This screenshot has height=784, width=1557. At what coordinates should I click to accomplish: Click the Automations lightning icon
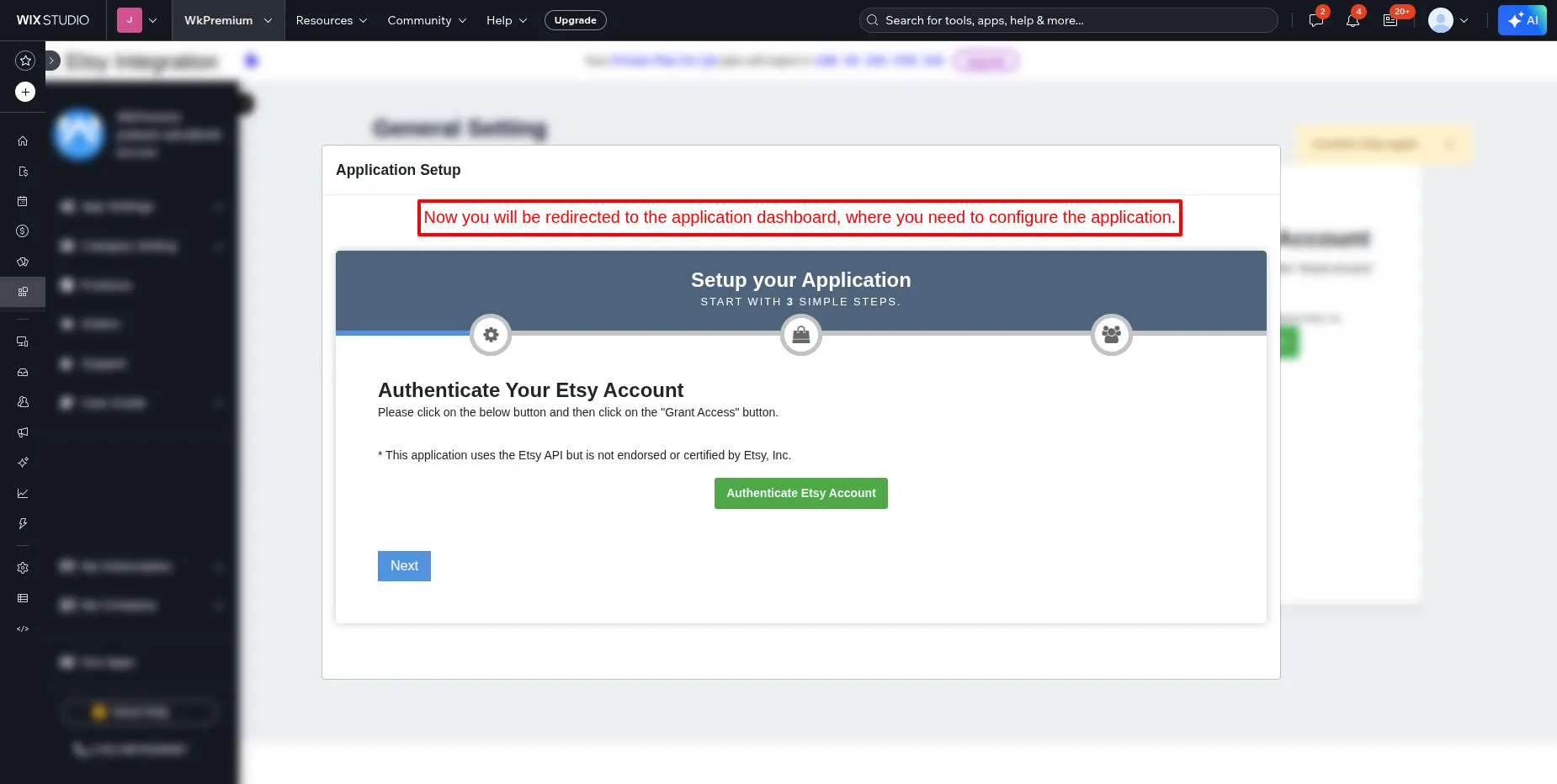(23, 523)
